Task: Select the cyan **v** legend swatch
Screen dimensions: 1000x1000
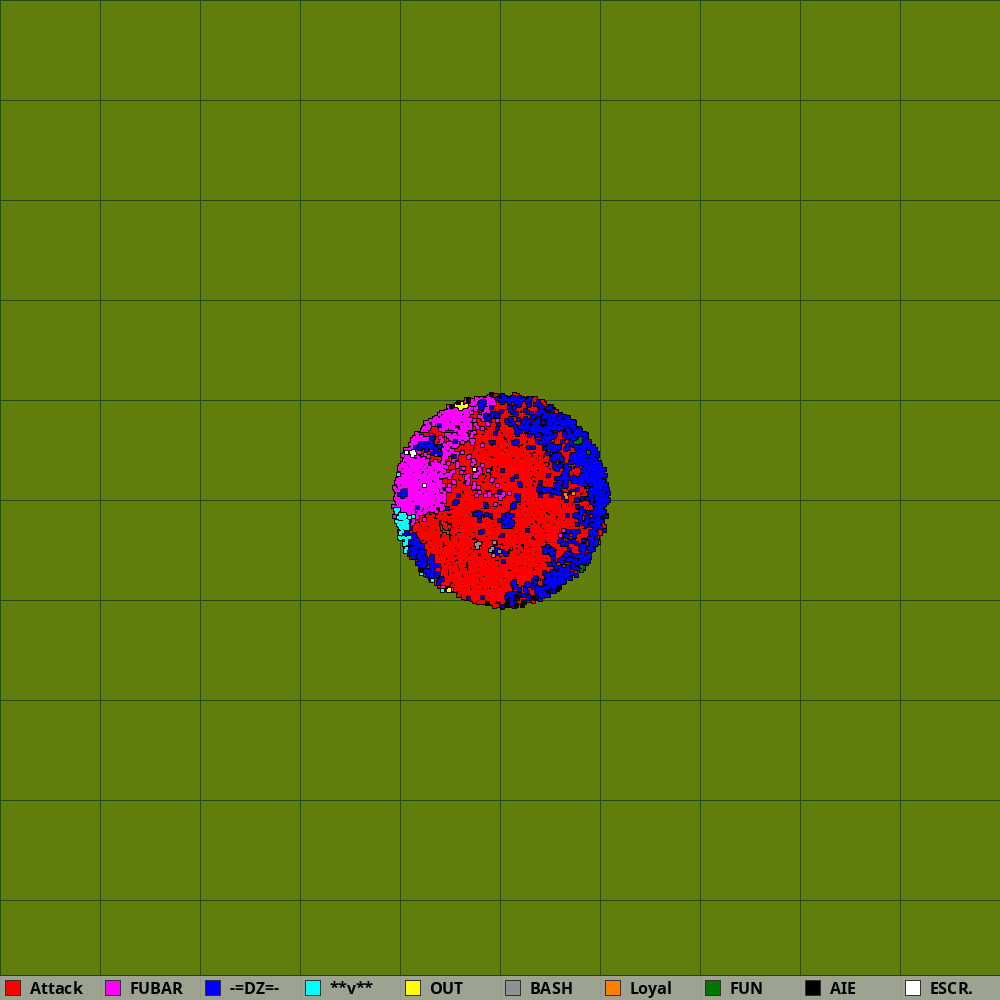Action: [x=313, y=988]
